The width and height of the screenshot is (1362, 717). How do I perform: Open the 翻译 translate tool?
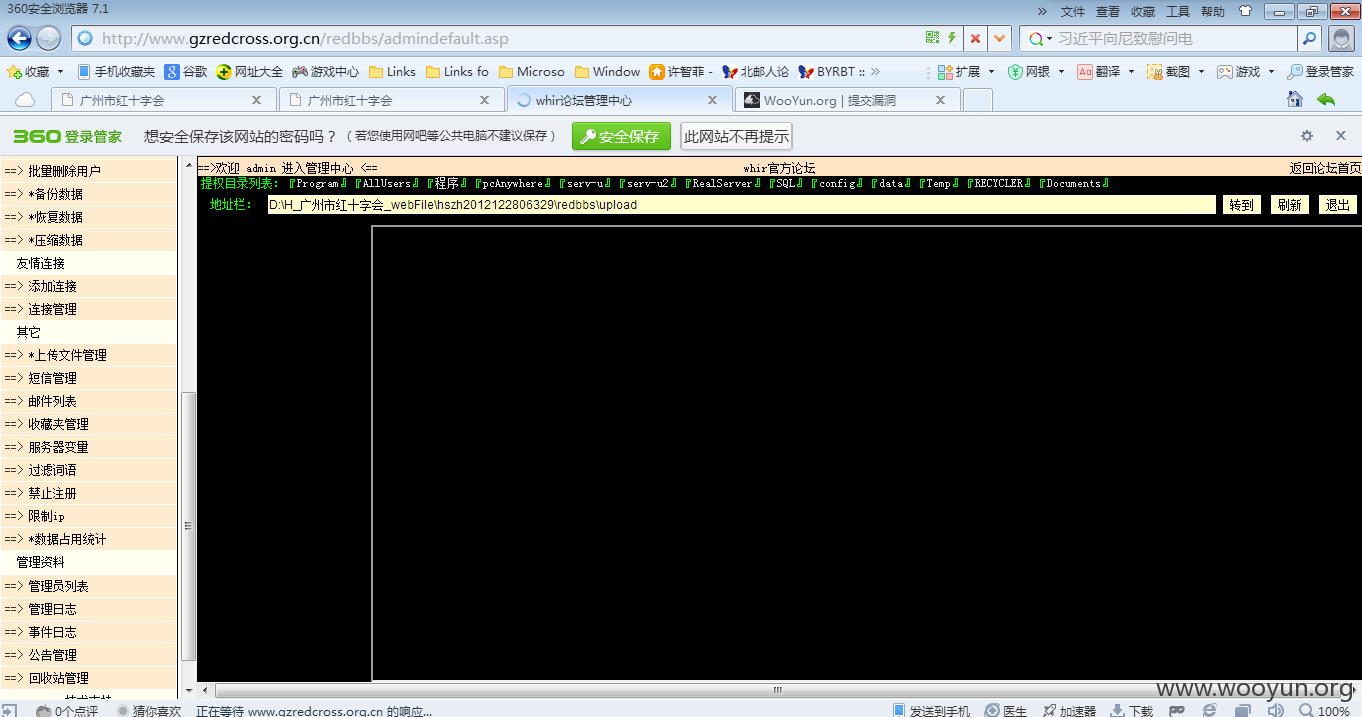1099,72
